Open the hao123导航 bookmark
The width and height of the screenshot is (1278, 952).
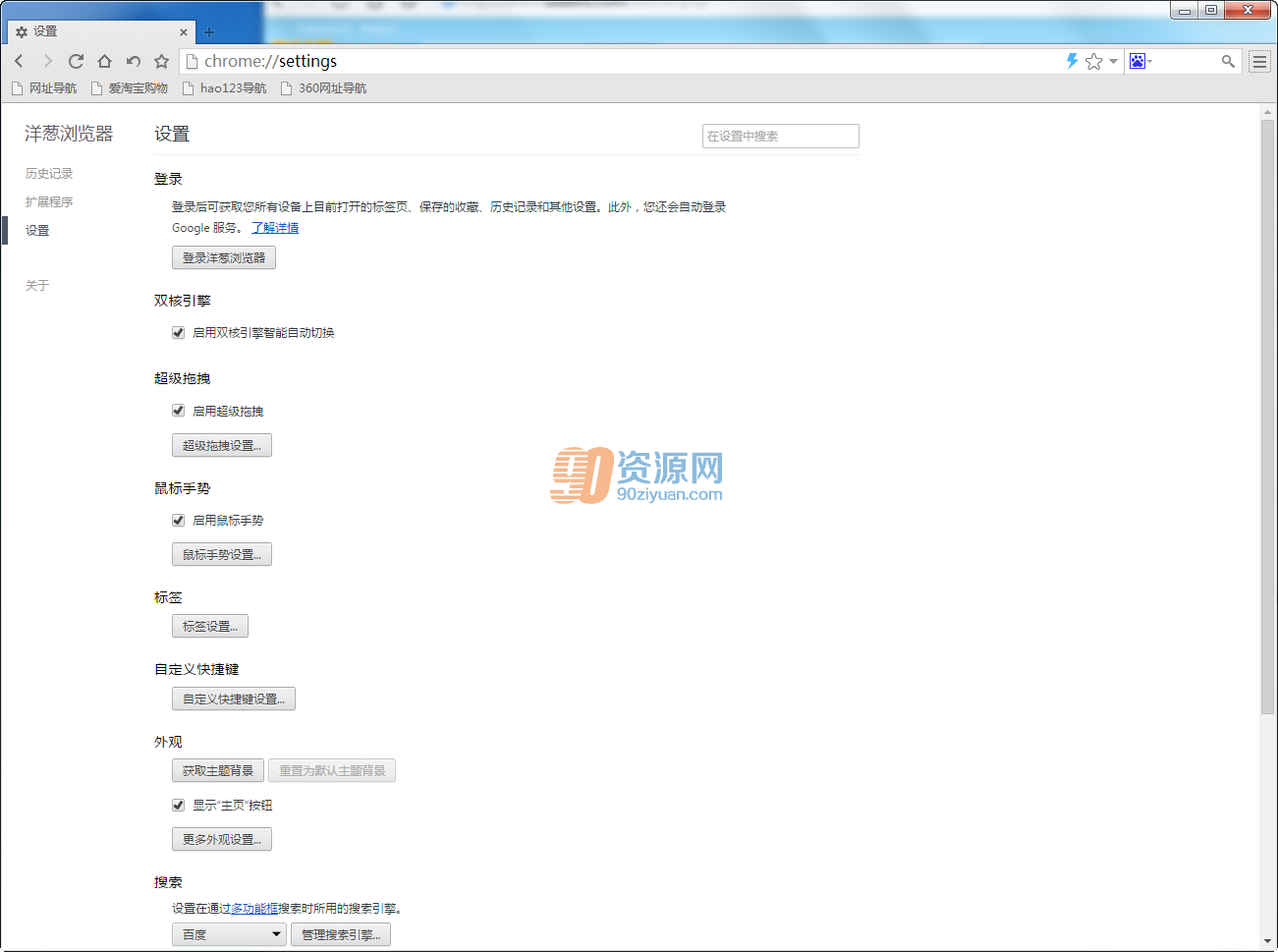point(224,88)
